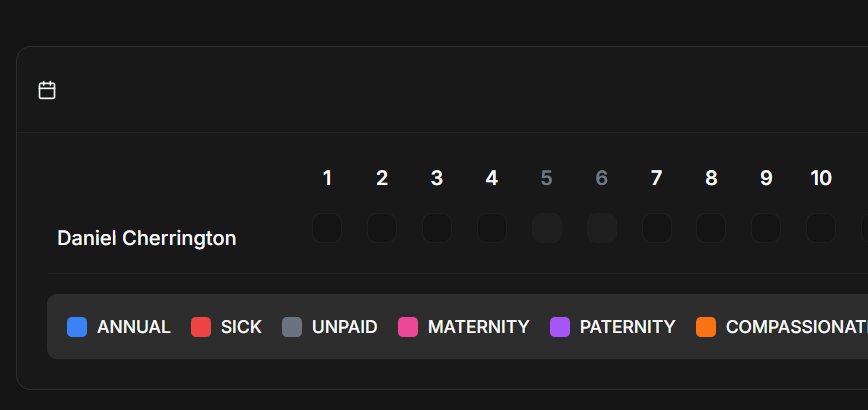Select weekend day 5 cell for Daniel
Screen dimensions: 868x410
point(546,228)
